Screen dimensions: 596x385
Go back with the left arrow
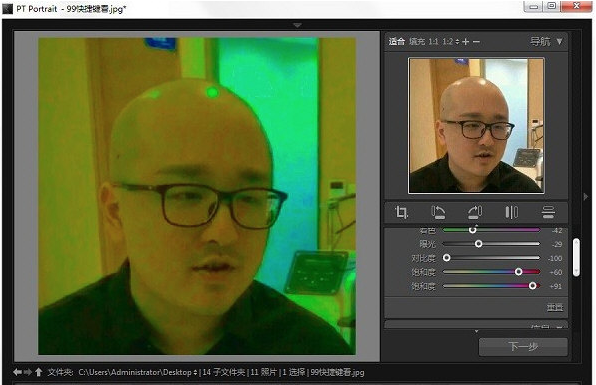click(17, 372)
